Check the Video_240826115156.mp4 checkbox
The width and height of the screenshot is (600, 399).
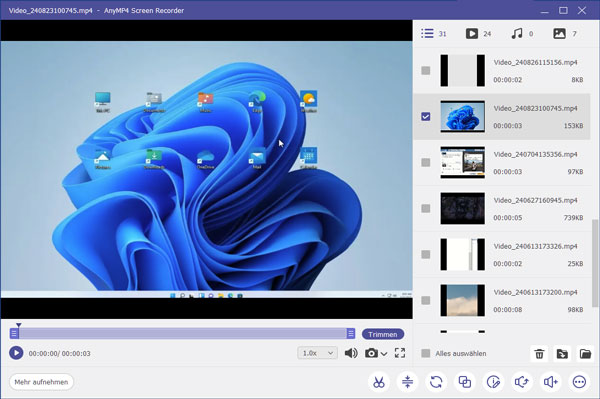point(426,71)
